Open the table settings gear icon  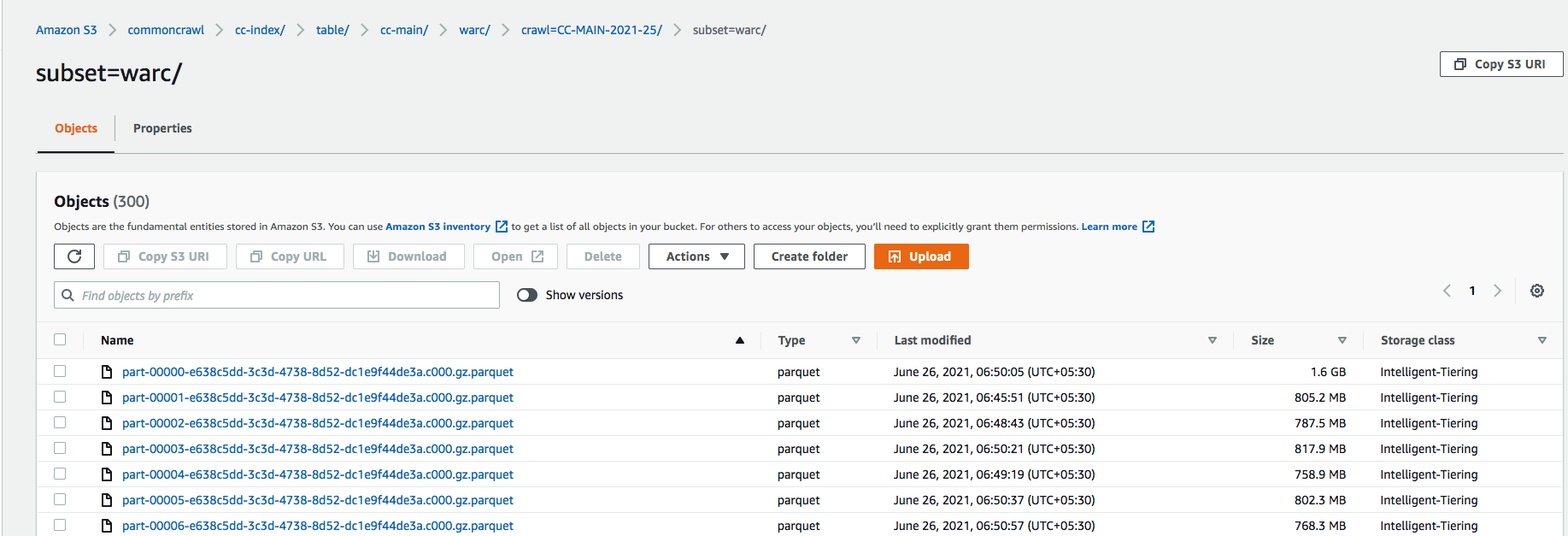click(x=1537, y=291)
